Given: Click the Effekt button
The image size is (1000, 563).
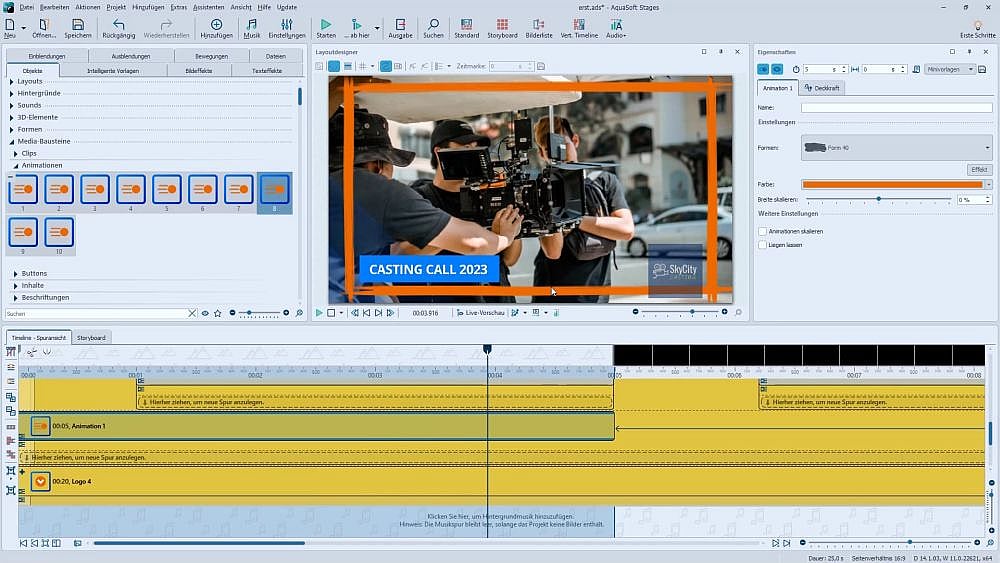Looking at the screenshot, I should (978, 170).
